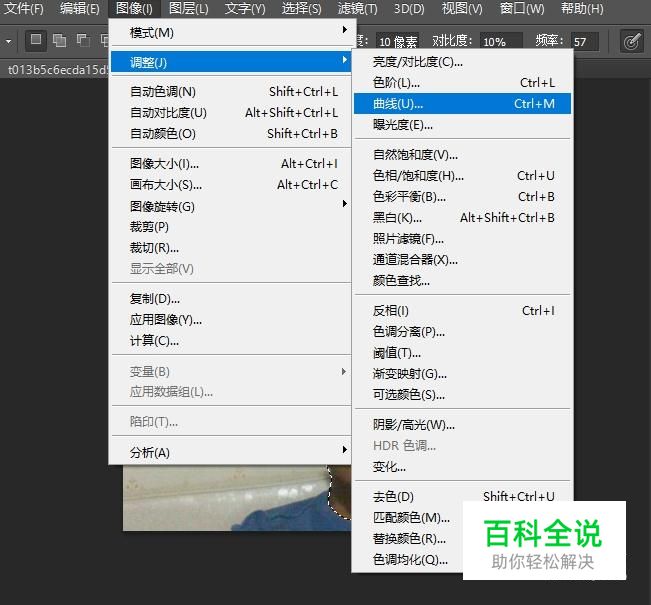Screen dimensions: 651x605
Task: Open 自然饱和度(V)... adjustment
Action: click(x=462, y=155)
